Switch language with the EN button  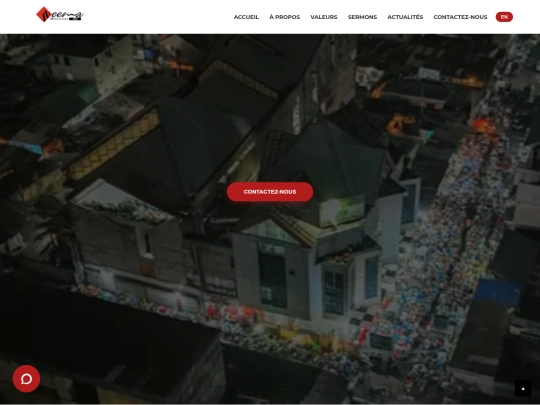tap(504, 17)
